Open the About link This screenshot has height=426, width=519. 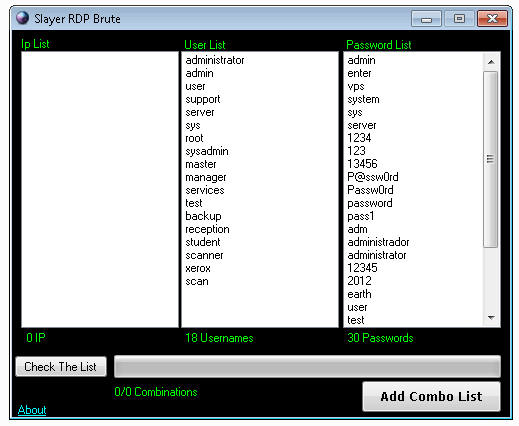32,410
